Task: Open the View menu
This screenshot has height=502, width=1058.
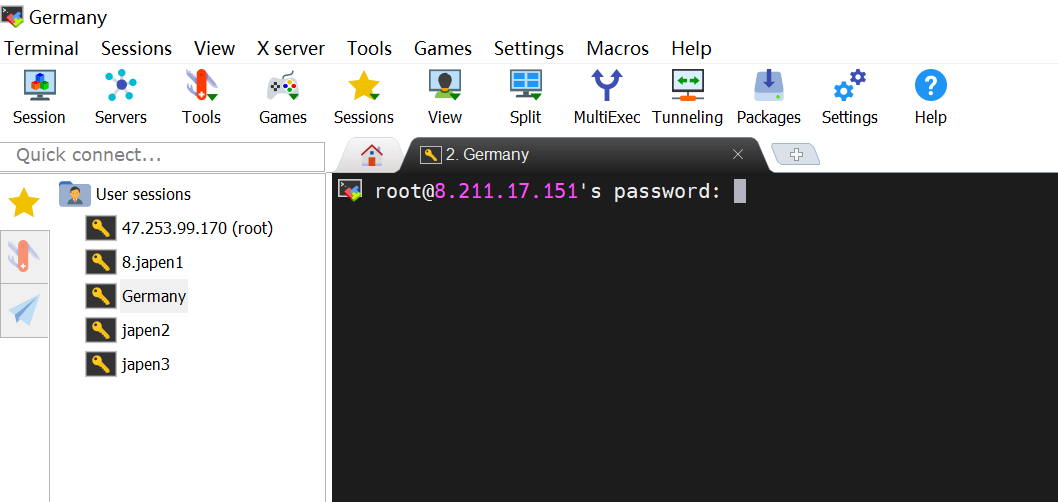Action: [215, 49]
